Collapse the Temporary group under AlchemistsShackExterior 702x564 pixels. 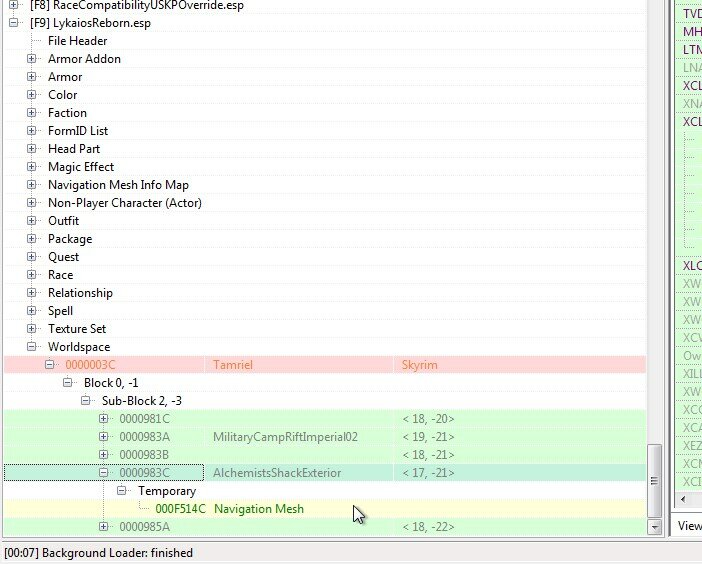click(x=122, y=491)
